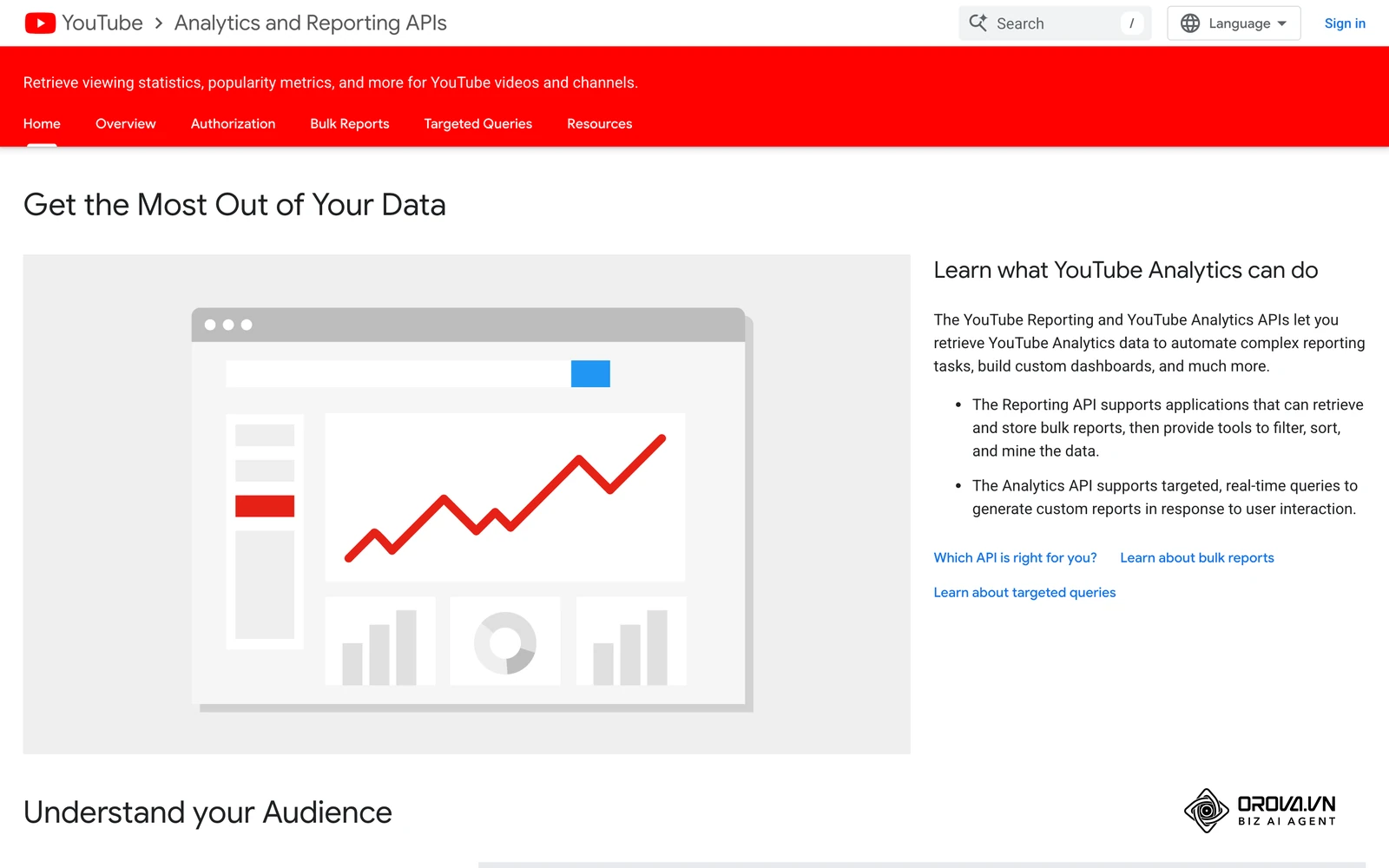Click the 'Get the Most Out of Your Data' heading
Viewport: 1389px width, 868px height.
point(234,205)
